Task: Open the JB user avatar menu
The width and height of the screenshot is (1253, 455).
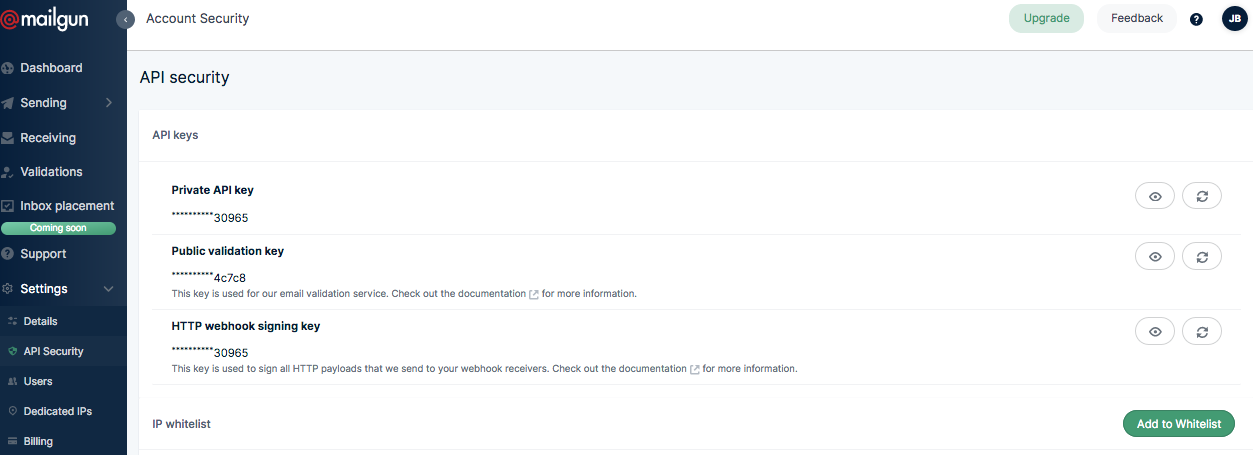Action: 1234,18
